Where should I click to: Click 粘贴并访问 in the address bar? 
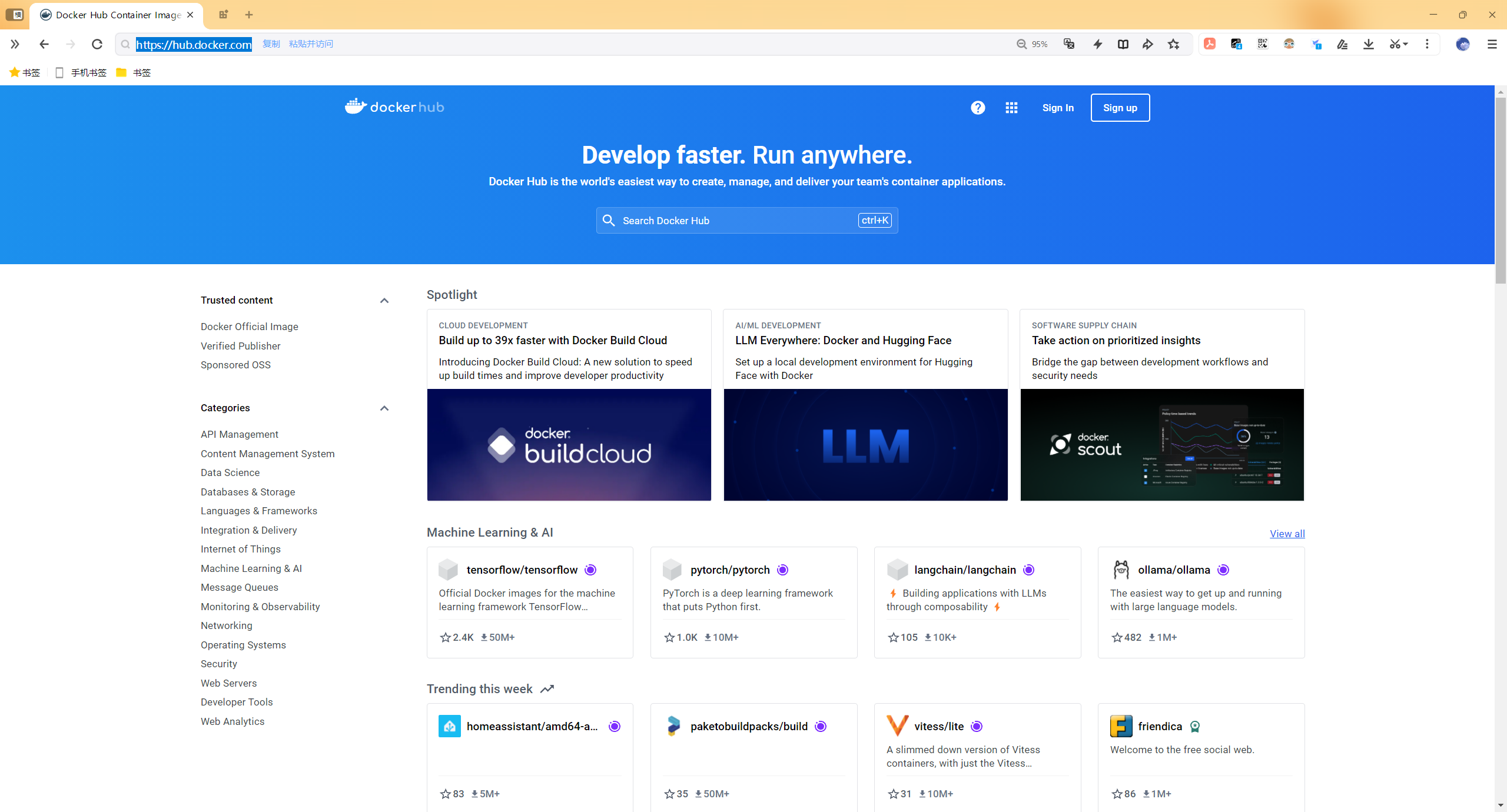click(311, 44)
